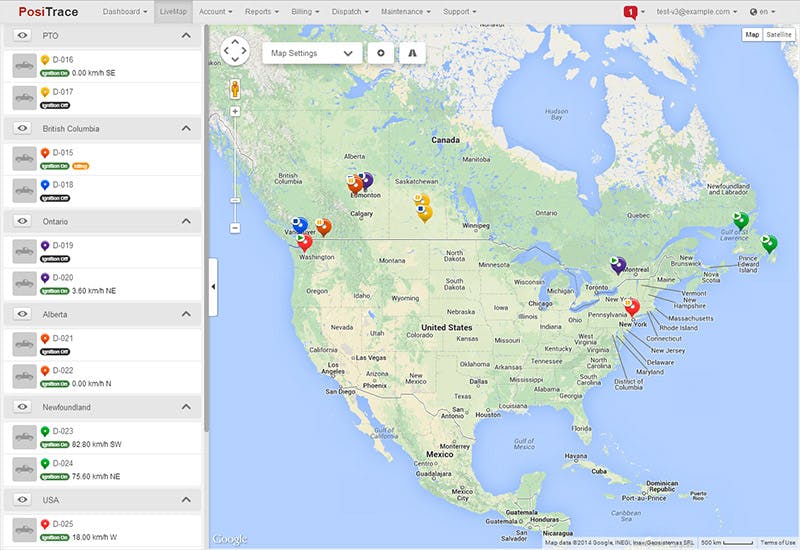Collapse the Alberta group chevron
This screenshot has width=800, height=550.
[x=186, y=314]
